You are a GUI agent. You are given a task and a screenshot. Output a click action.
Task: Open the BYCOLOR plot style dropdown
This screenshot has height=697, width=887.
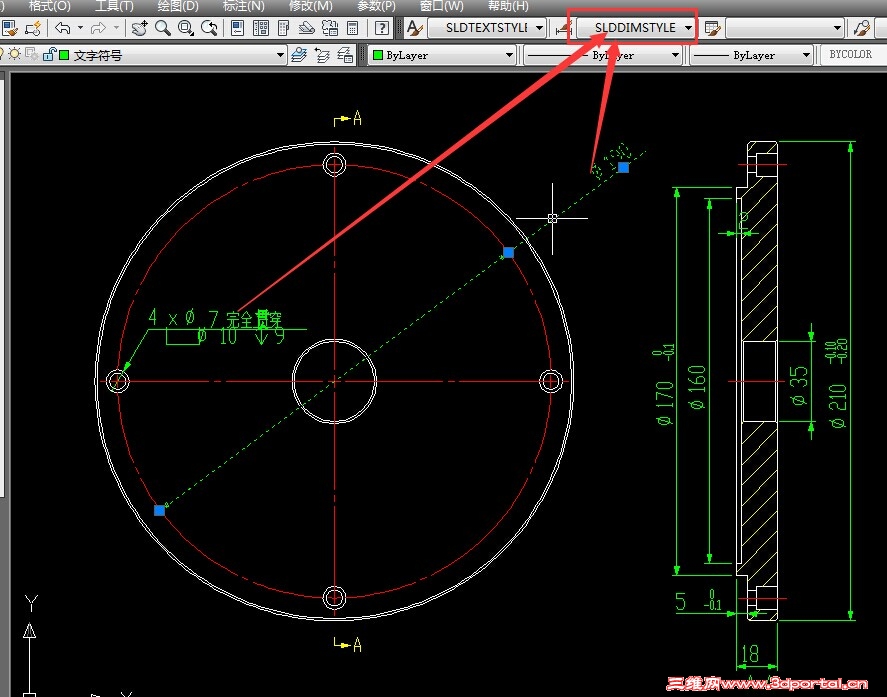853,55
